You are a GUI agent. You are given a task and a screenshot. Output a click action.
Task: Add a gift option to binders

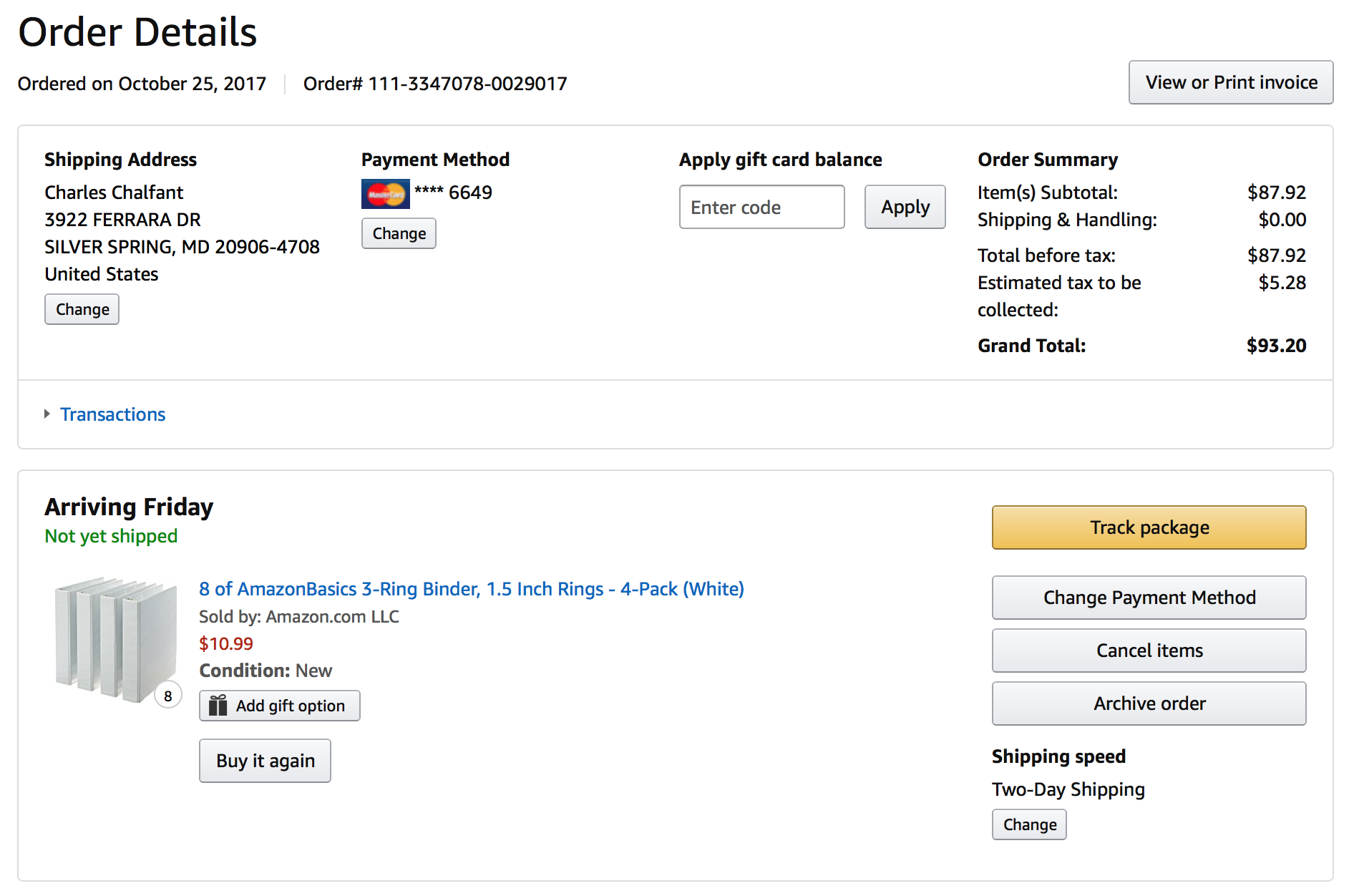pos(290,706)
